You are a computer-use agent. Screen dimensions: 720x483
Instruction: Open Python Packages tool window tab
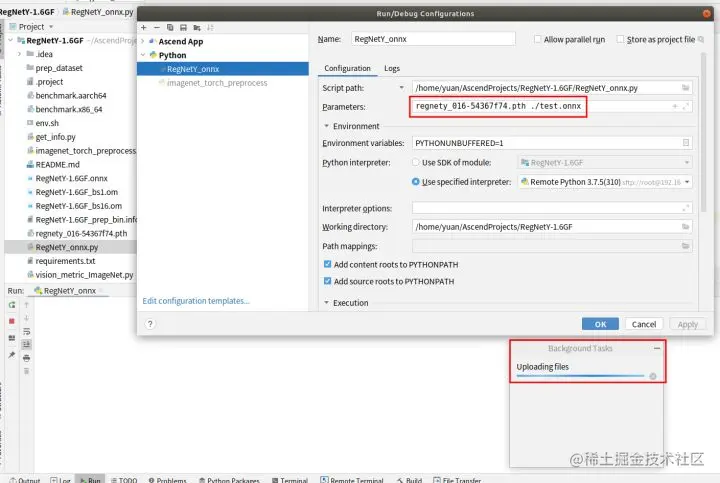tap(229, 480)
